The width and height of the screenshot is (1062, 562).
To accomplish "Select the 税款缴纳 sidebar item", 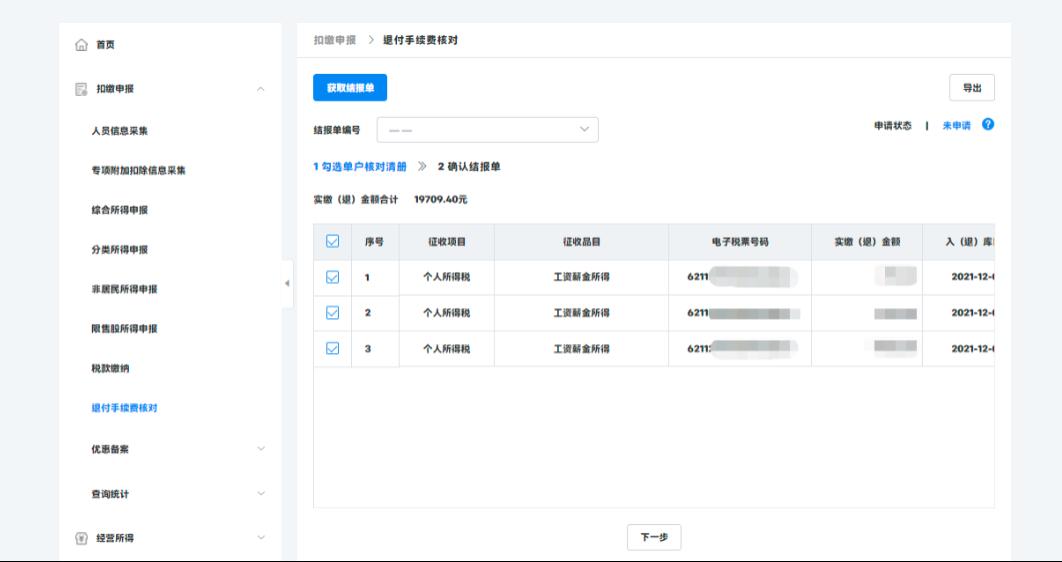I will tap(110, 368).
